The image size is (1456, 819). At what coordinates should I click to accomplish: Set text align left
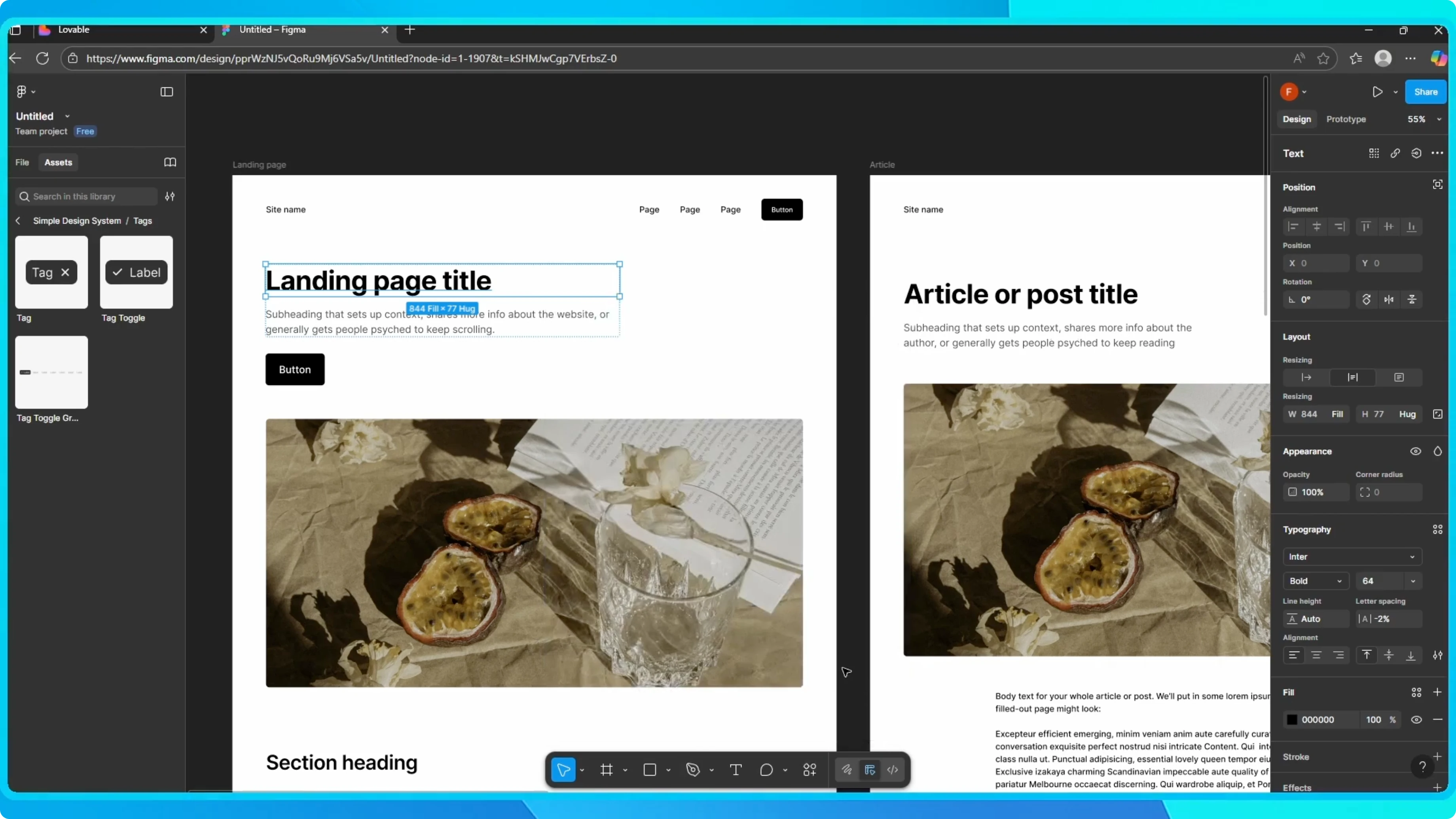click(1293, 655)
